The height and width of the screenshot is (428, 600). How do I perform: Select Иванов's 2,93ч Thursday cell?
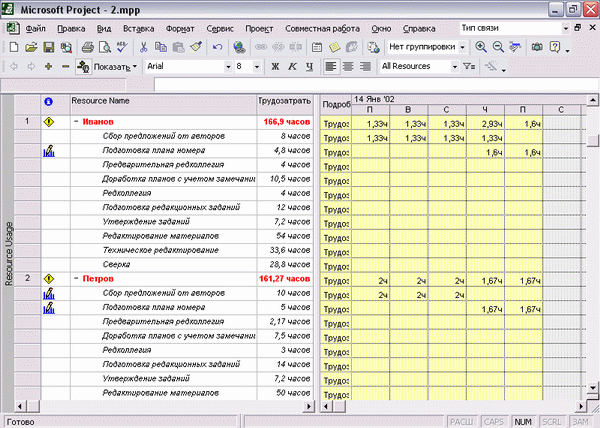pos(485,124)
